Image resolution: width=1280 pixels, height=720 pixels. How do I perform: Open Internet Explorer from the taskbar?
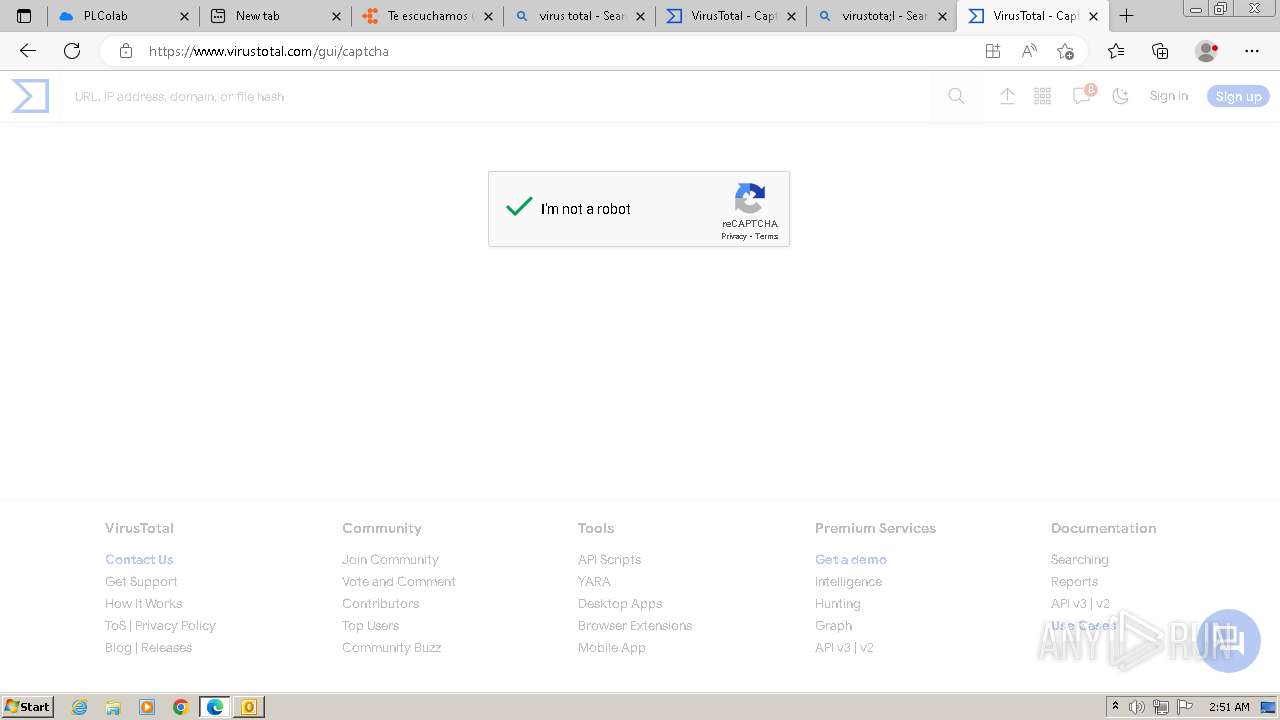[80, 707]
